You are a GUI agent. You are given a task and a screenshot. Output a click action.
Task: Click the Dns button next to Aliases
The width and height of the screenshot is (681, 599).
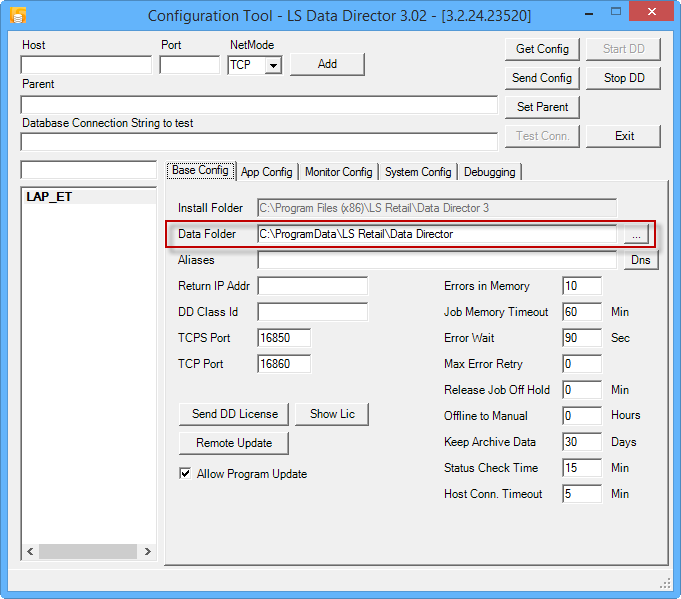click(x=641, y=260)
